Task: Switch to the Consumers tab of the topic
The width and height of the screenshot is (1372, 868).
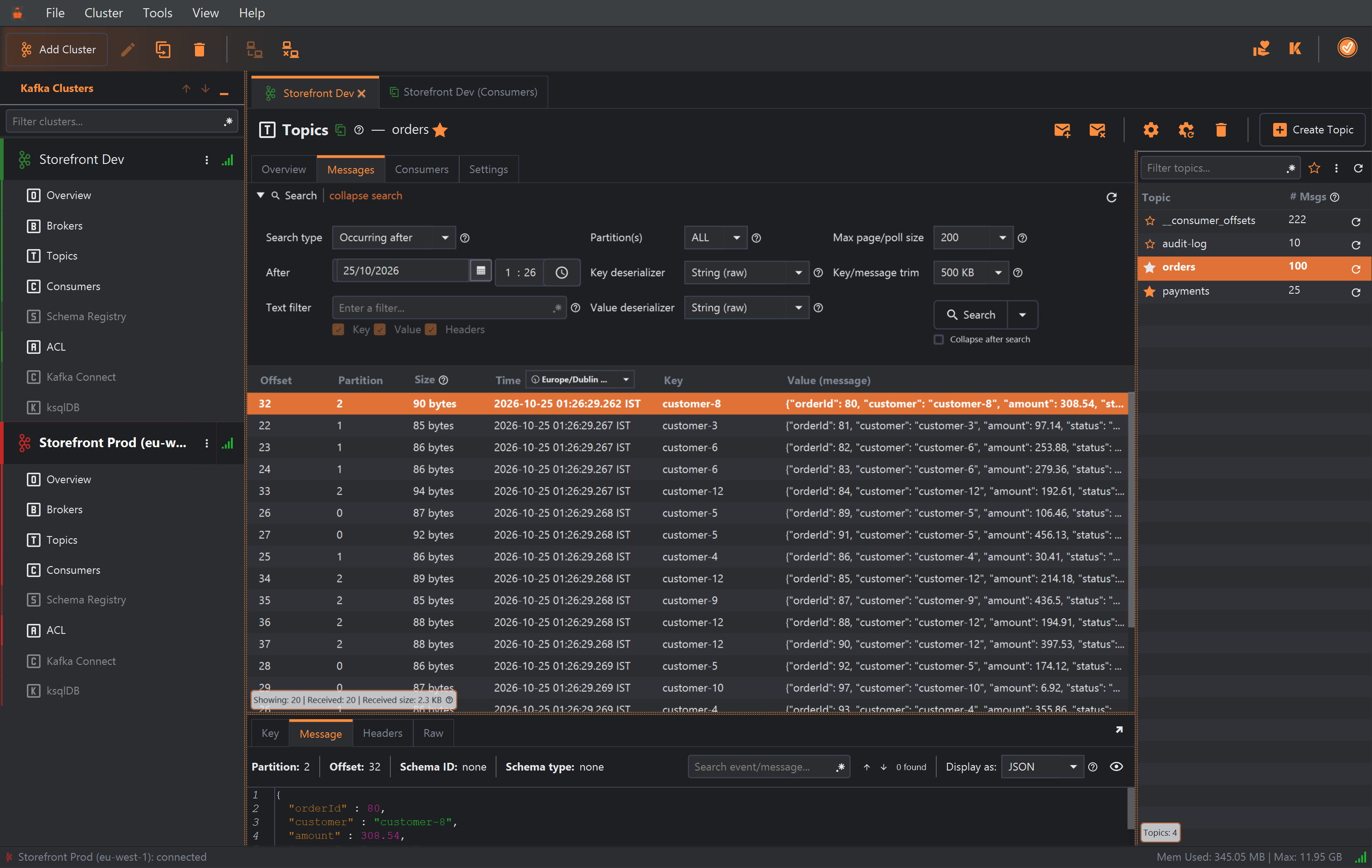Action: click(421, 169)
